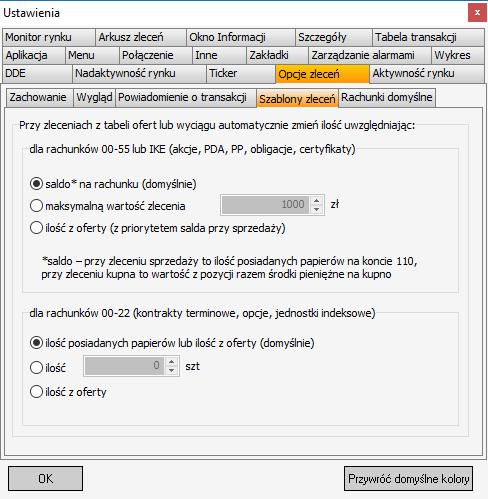Confirm settings with OK button
This screenshot has height=499, width=488.
[45, 479]
